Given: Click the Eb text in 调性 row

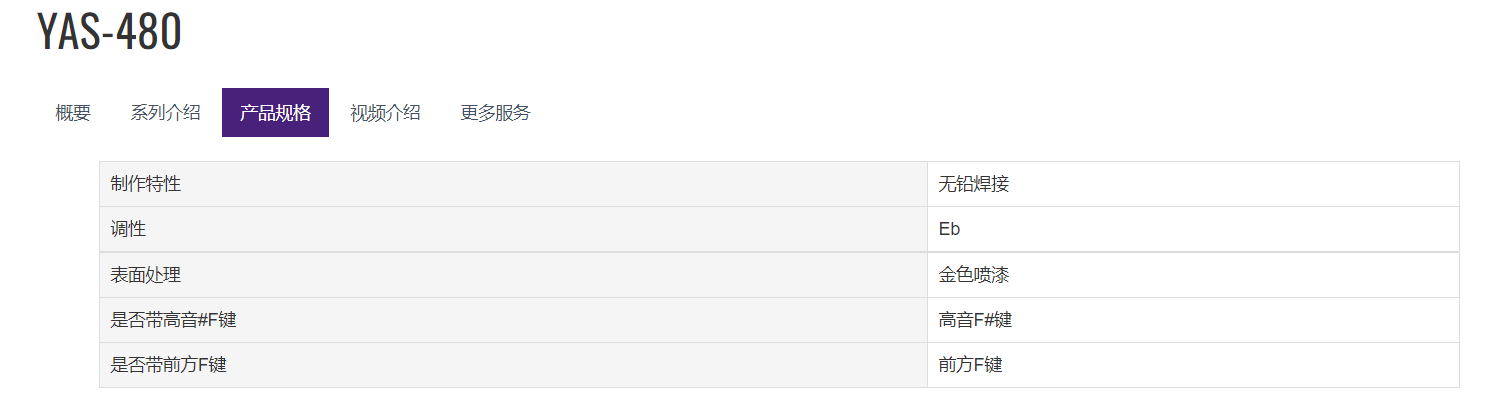Looking at the screenshot, I should click(949, 229).
